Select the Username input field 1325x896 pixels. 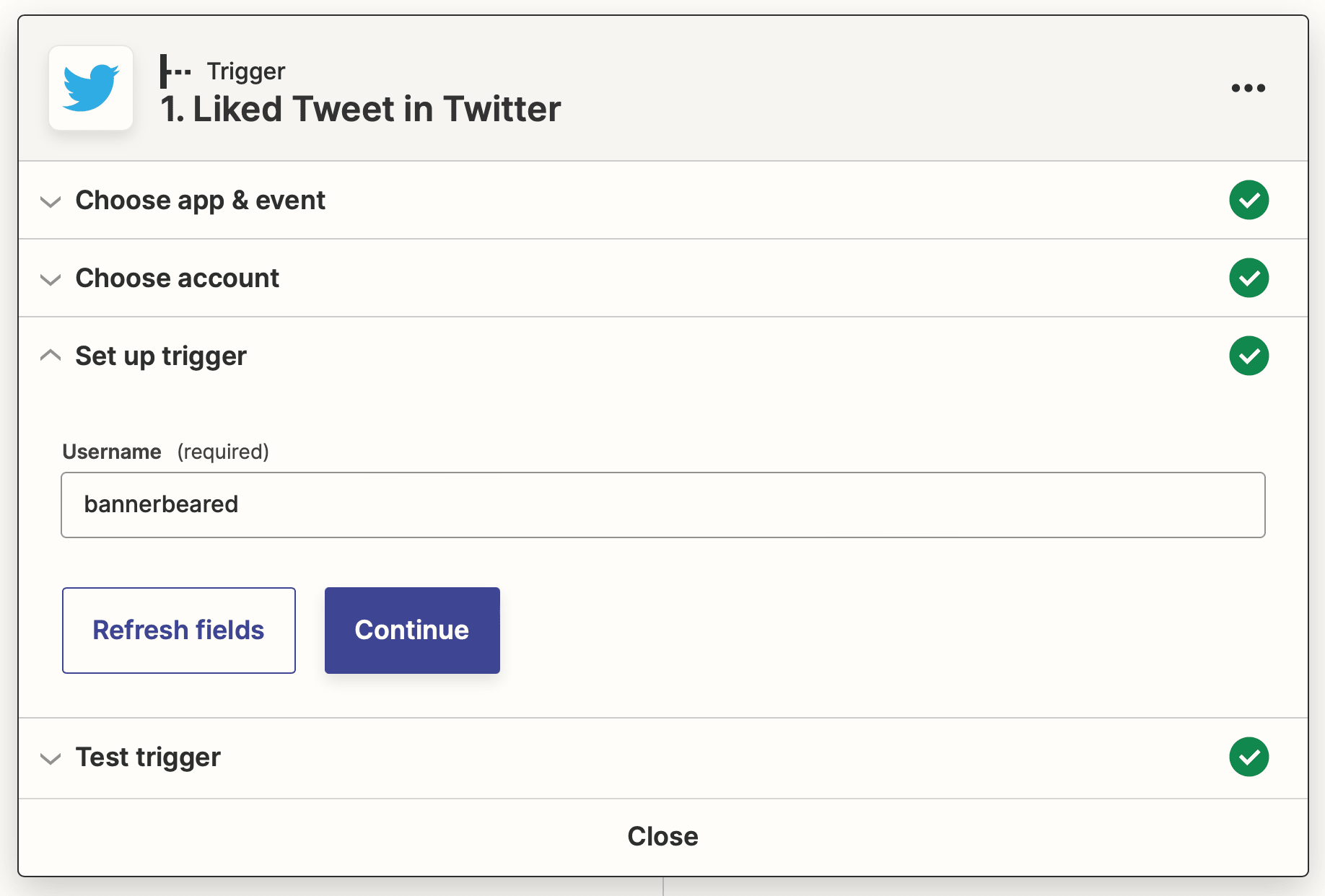(x=662, y=505)
